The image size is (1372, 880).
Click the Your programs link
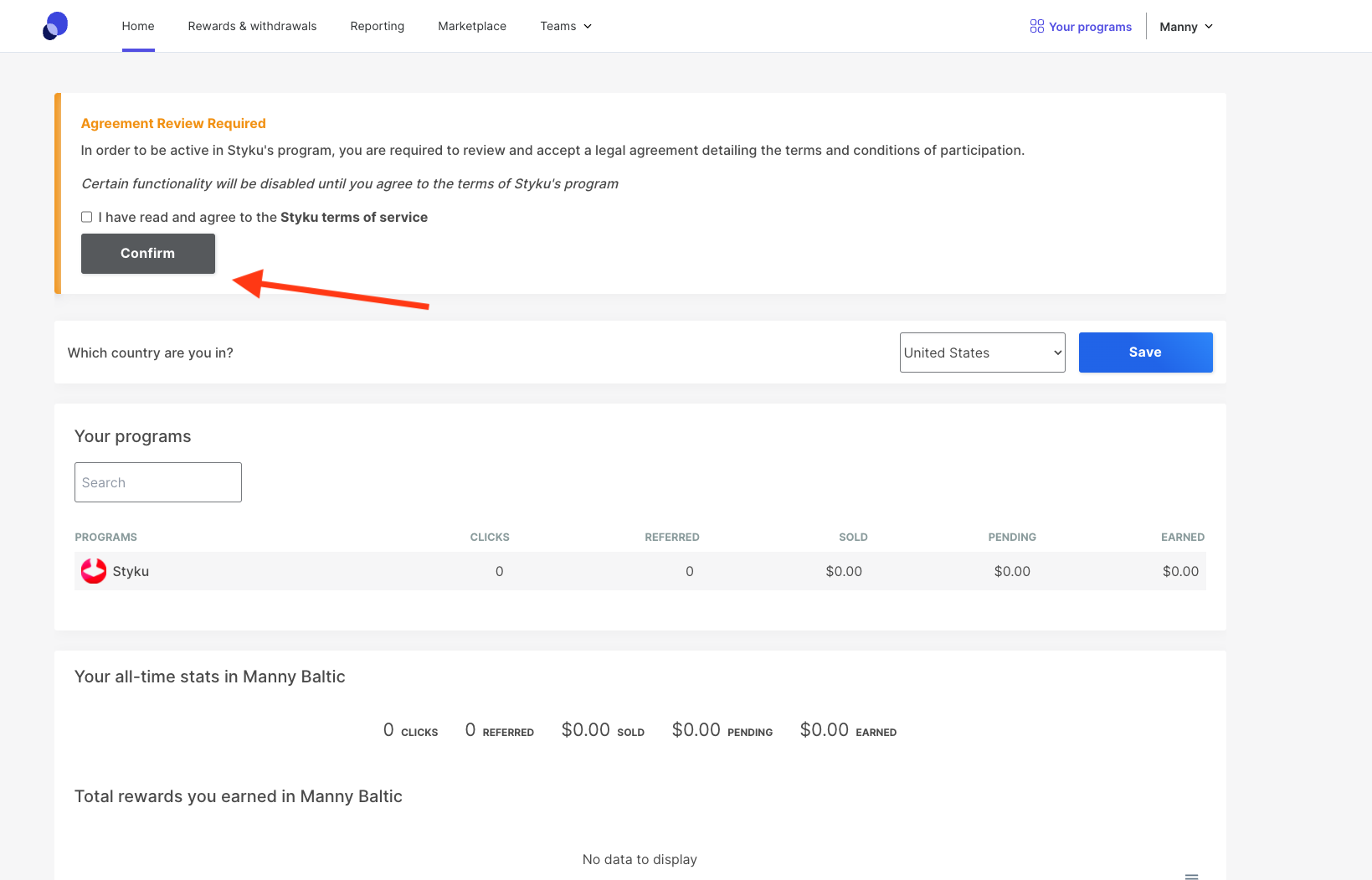(1090, 27)
